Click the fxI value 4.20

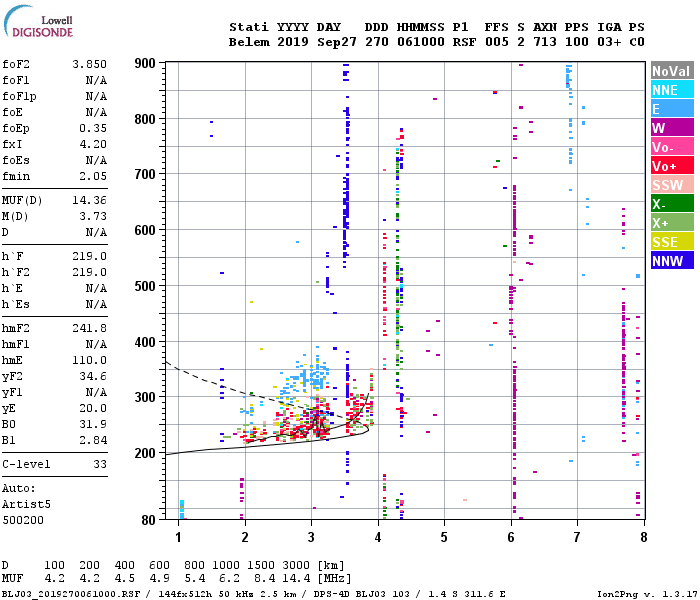[93, 145]
